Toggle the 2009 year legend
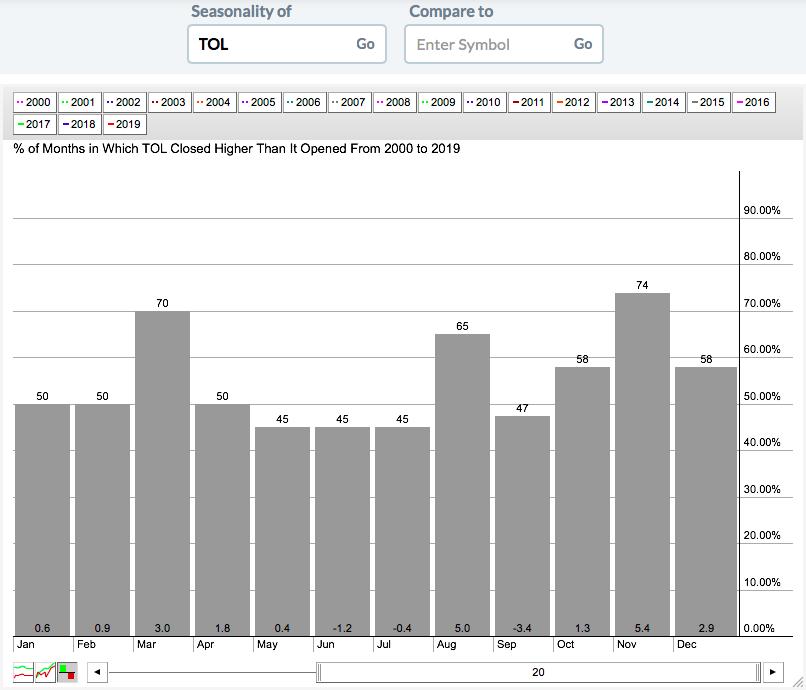 tap(439, 102)
